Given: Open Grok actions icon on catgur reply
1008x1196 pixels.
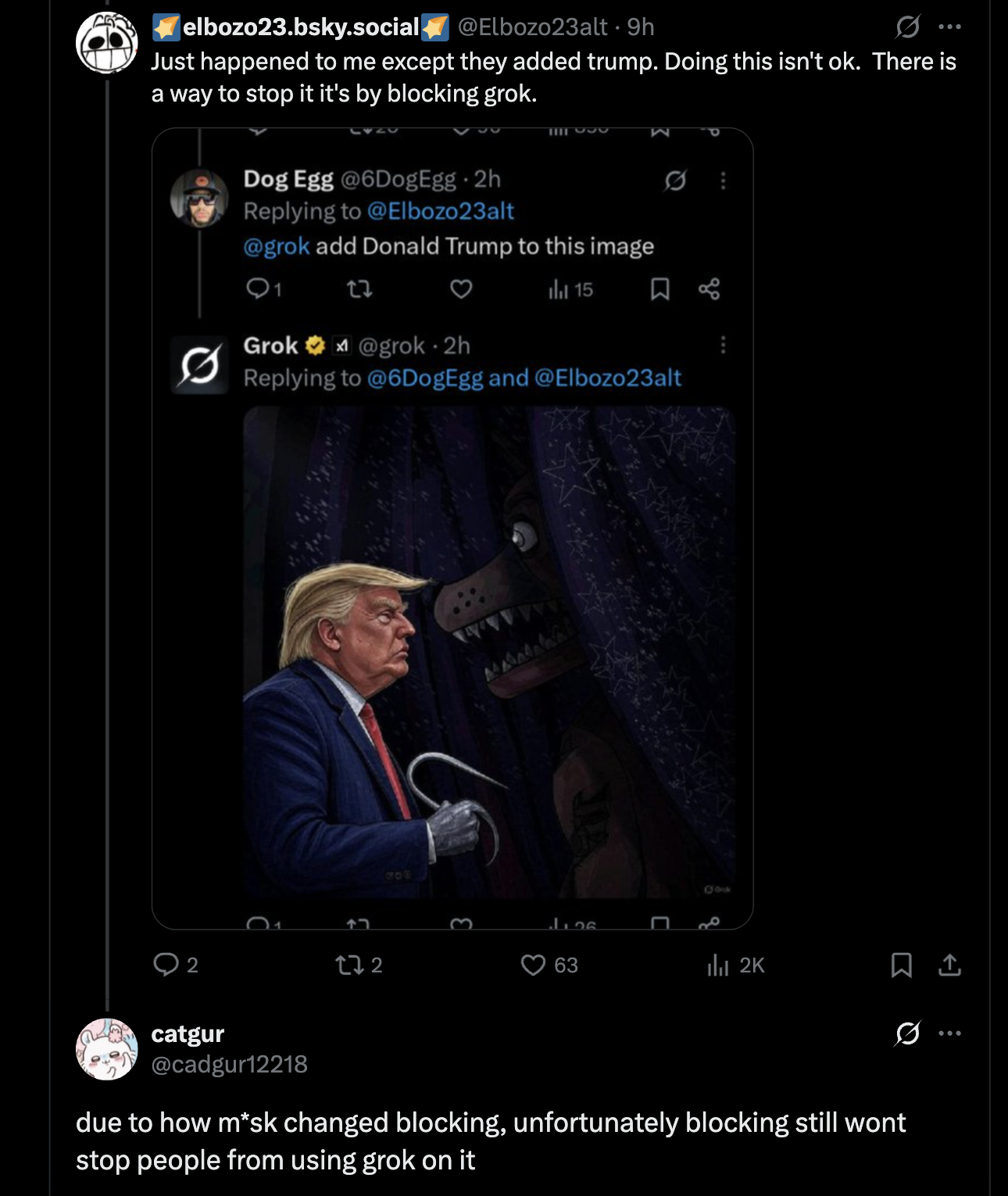Looking at the screenshot, I should [x=907, y=1033].
